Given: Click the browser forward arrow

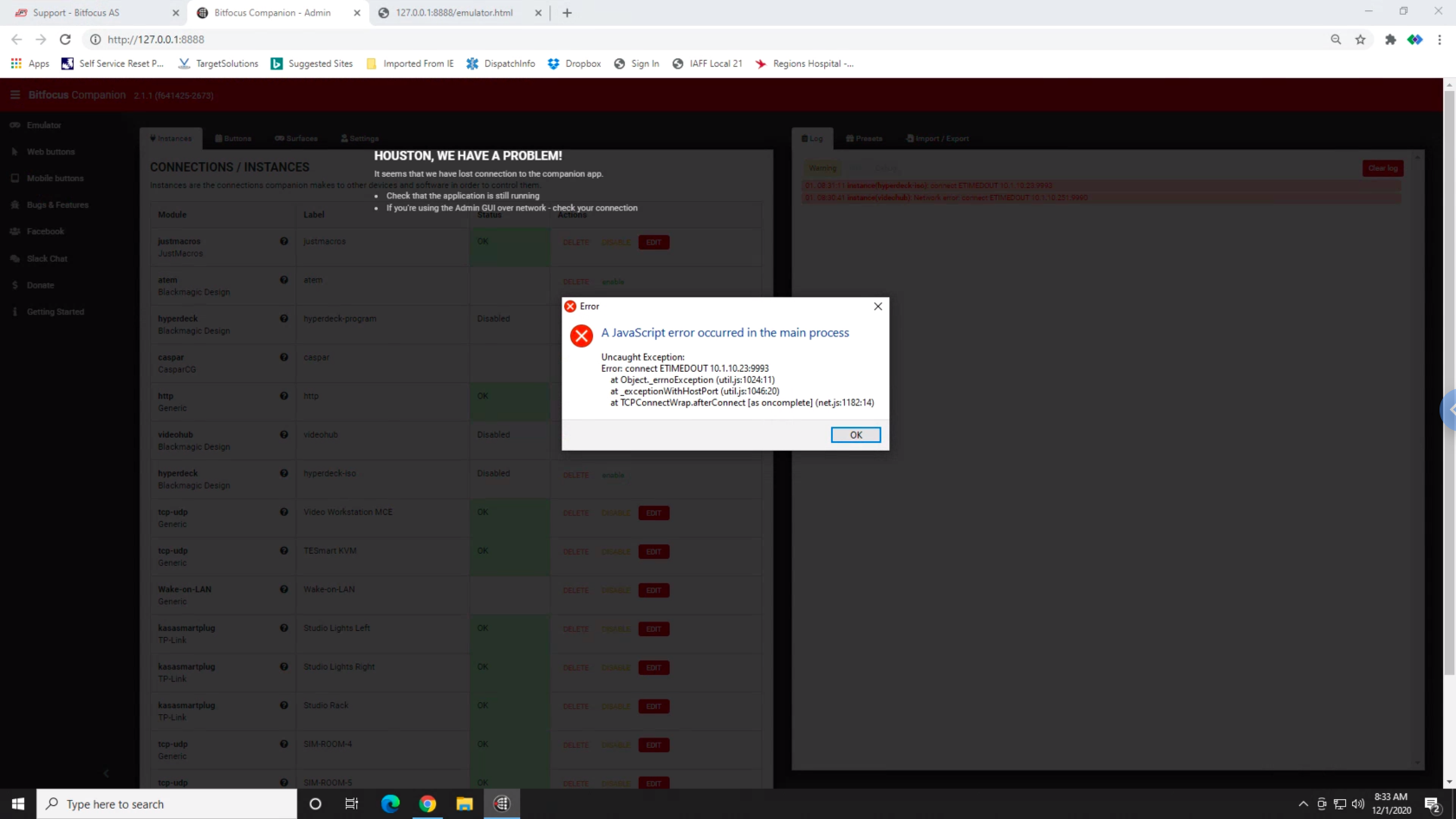Looking at the screenshot, I should pyautogui.click(x=41, y=39).
